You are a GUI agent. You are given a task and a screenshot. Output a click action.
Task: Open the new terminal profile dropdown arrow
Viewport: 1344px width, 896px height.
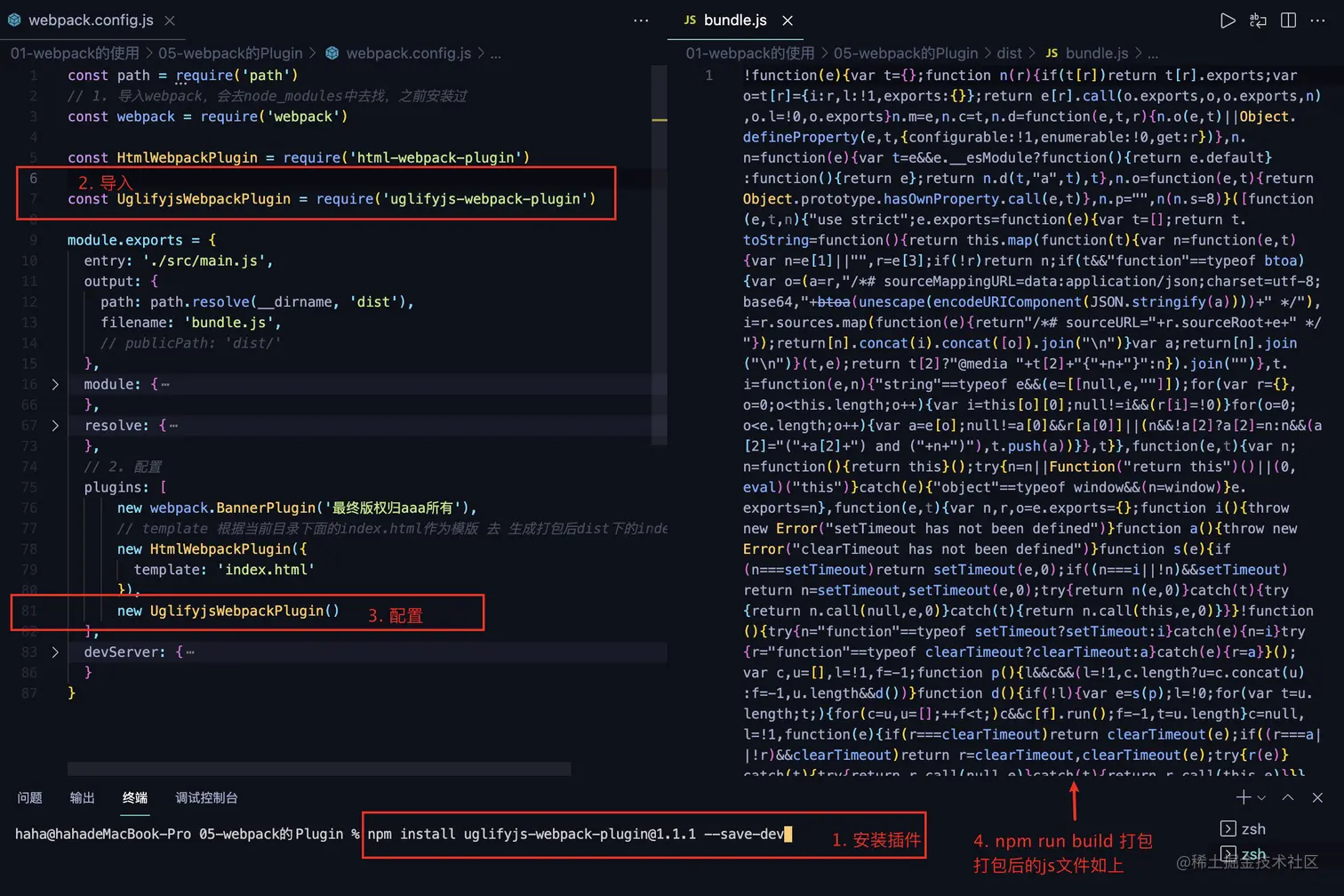point(1260,798)
